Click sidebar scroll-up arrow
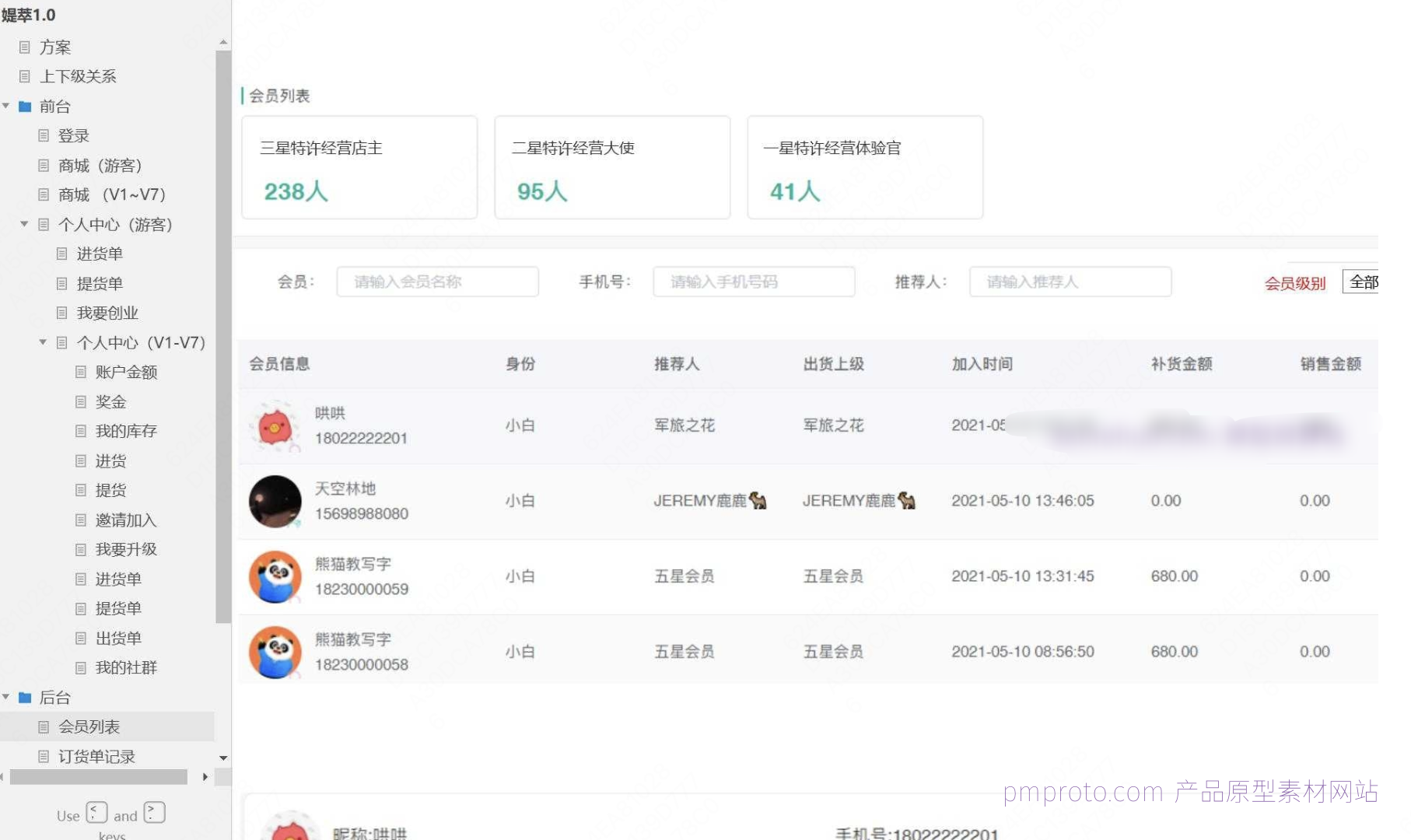The image size is (1411, 840). (223, 42)
